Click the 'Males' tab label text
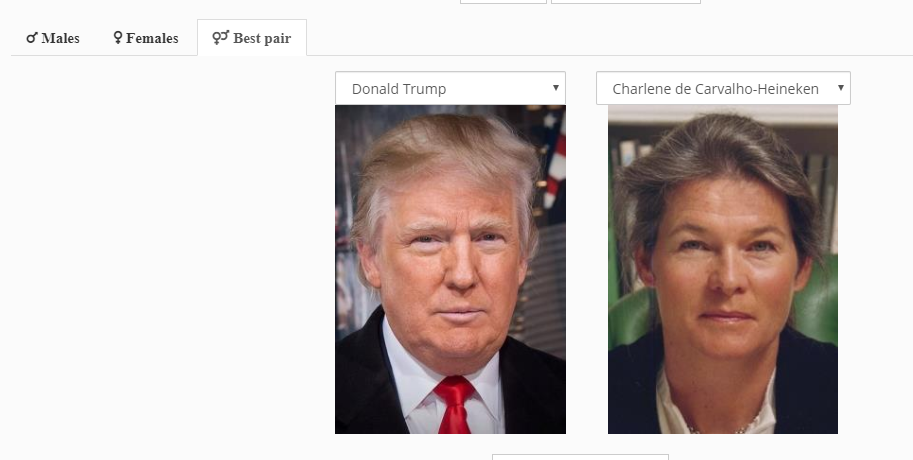 click(x=61, y=38)
